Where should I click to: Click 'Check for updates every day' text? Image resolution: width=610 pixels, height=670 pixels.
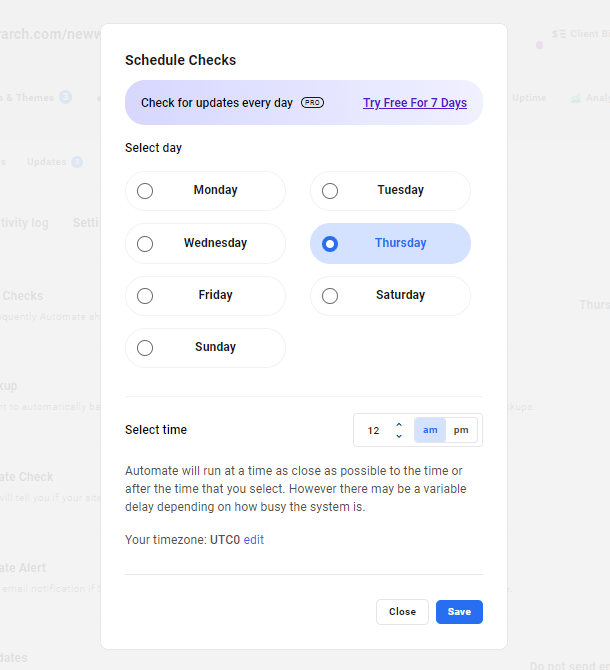(x=217, y=103)
